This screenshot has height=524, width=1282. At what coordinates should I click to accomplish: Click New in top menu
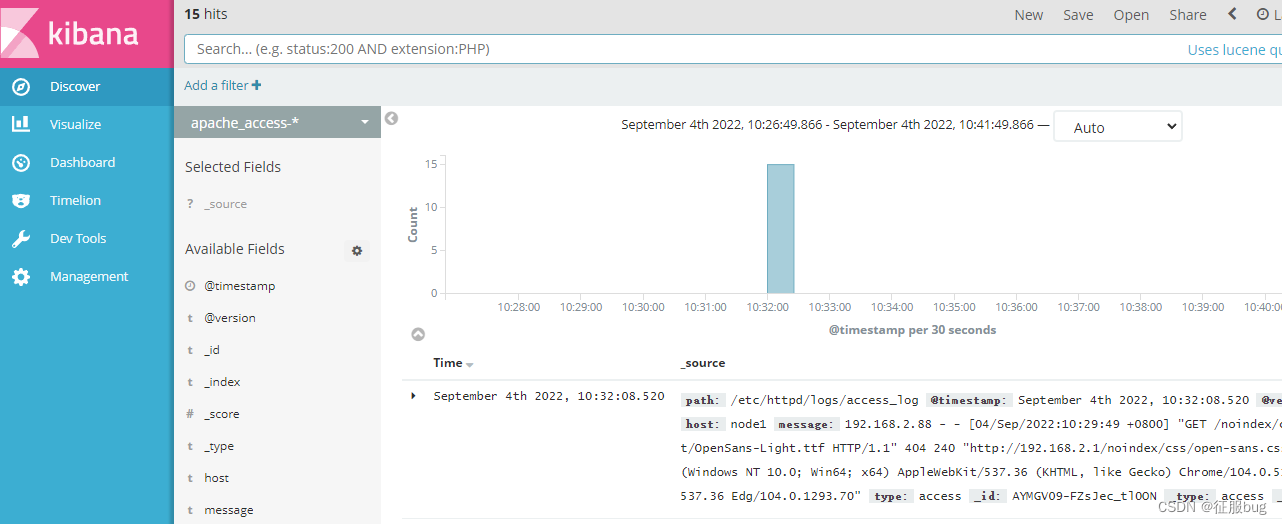1029,15
